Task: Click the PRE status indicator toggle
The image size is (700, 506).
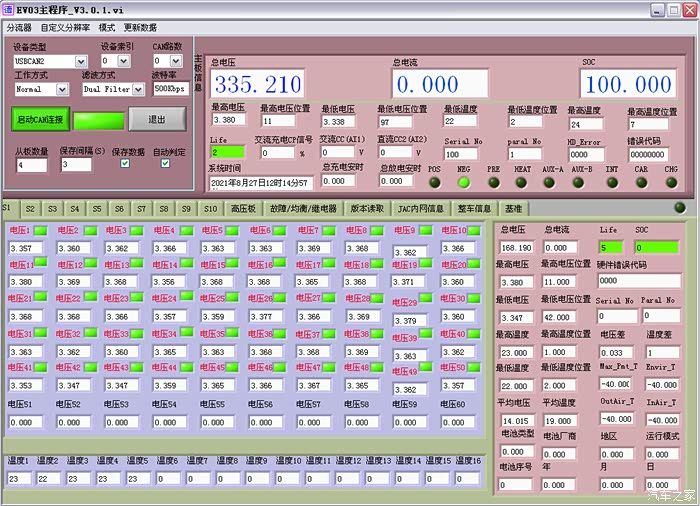Action: (x=493, y=182)
